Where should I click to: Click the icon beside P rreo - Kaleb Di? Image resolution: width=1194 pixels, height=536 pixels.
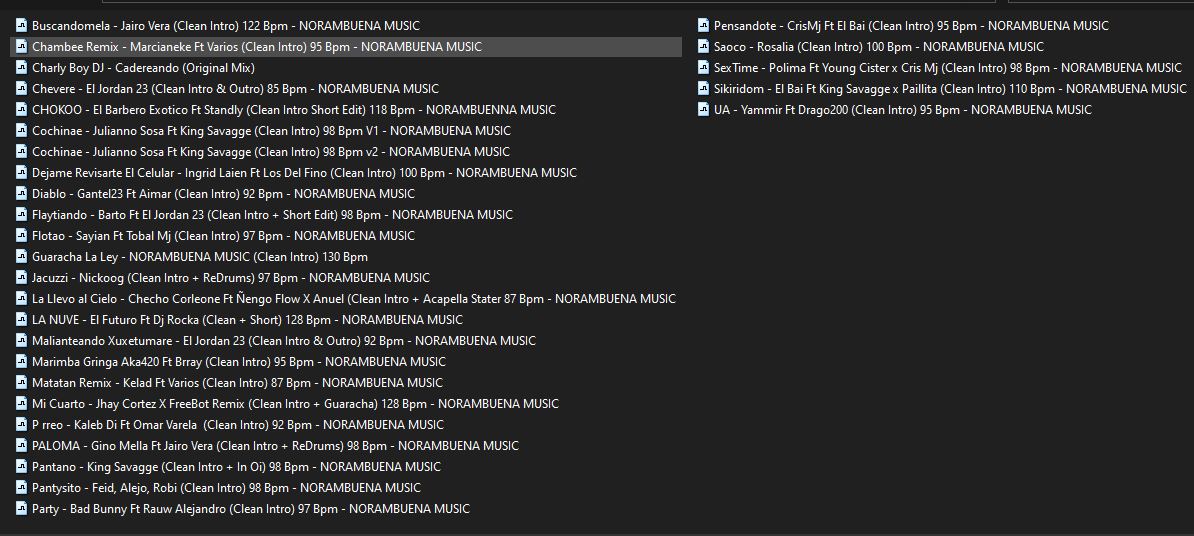(x=21, y=425)
